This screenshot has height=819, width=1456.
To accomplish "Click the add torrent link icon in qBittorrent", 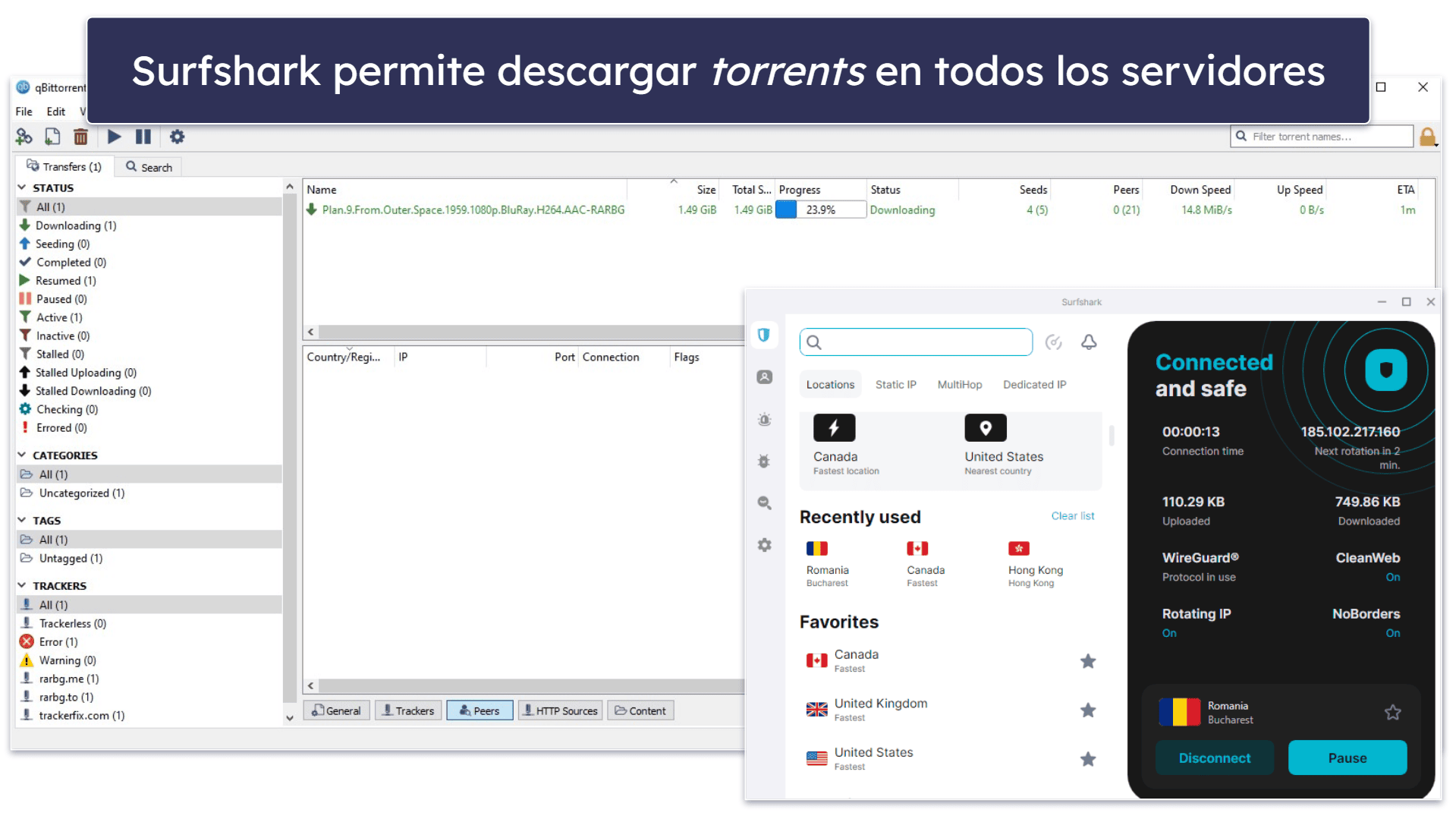I will click(x=24, y=137).
